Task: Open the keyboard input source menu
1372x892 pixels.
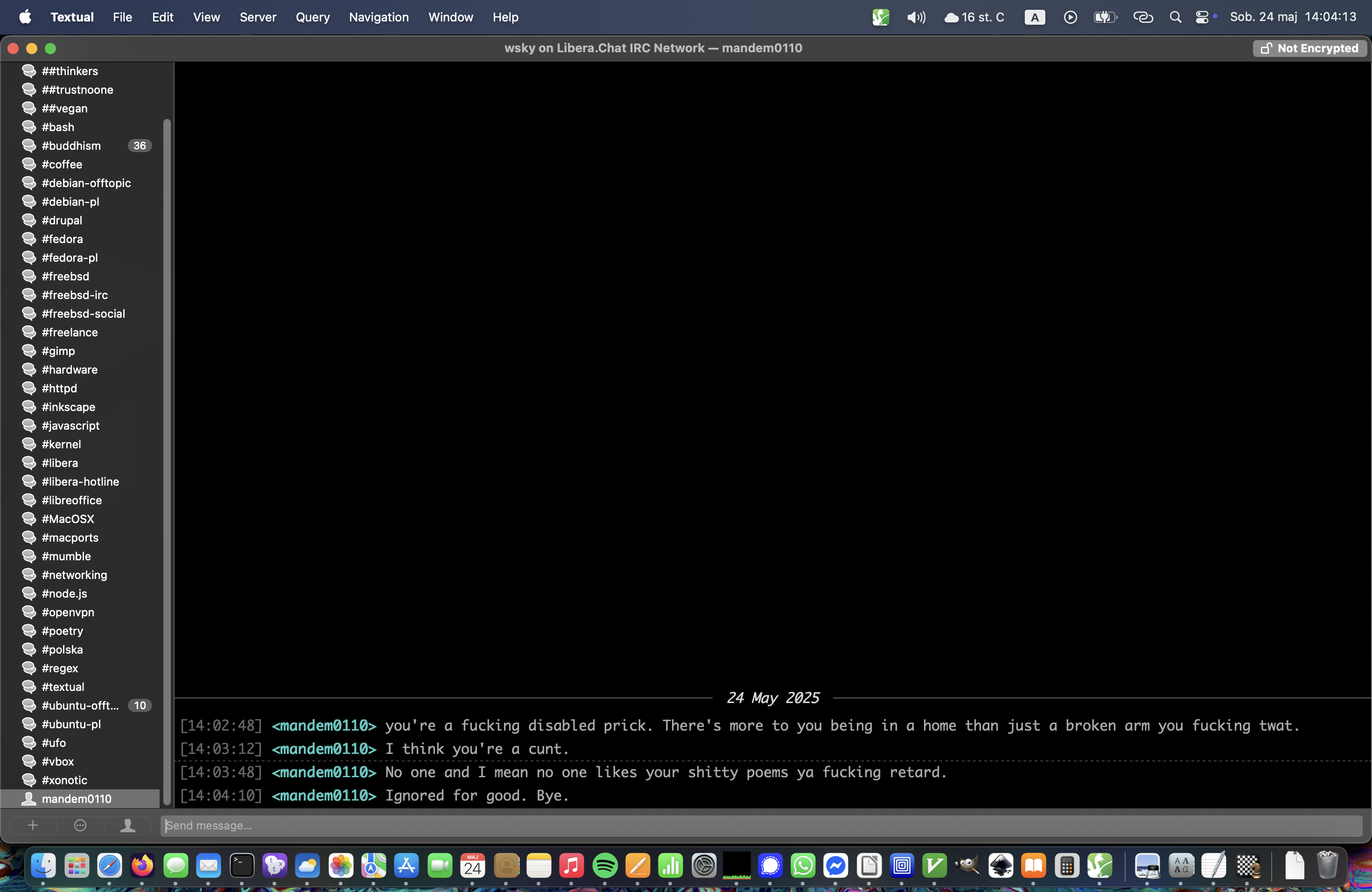Action: click(1034, 17)
